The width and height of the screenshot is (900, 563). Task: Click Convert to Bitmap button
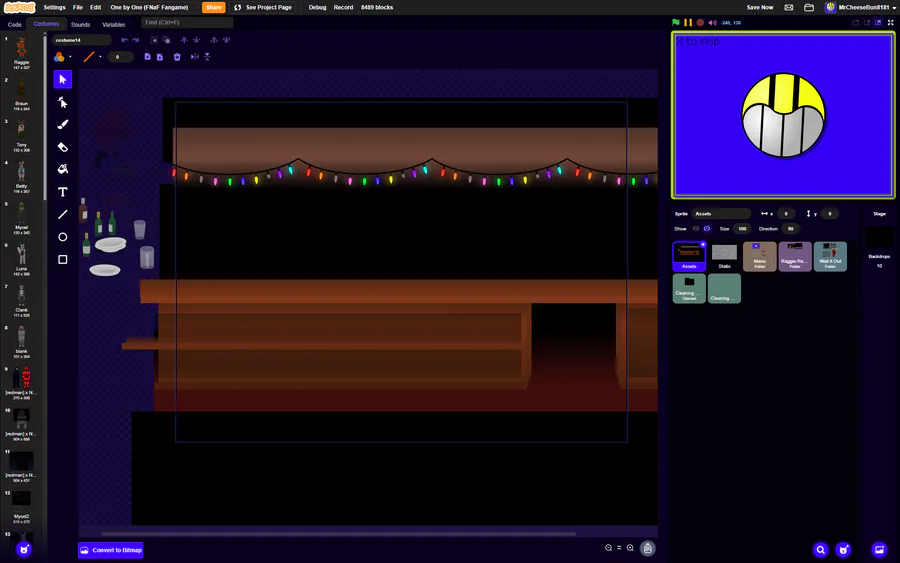(111, 550)
